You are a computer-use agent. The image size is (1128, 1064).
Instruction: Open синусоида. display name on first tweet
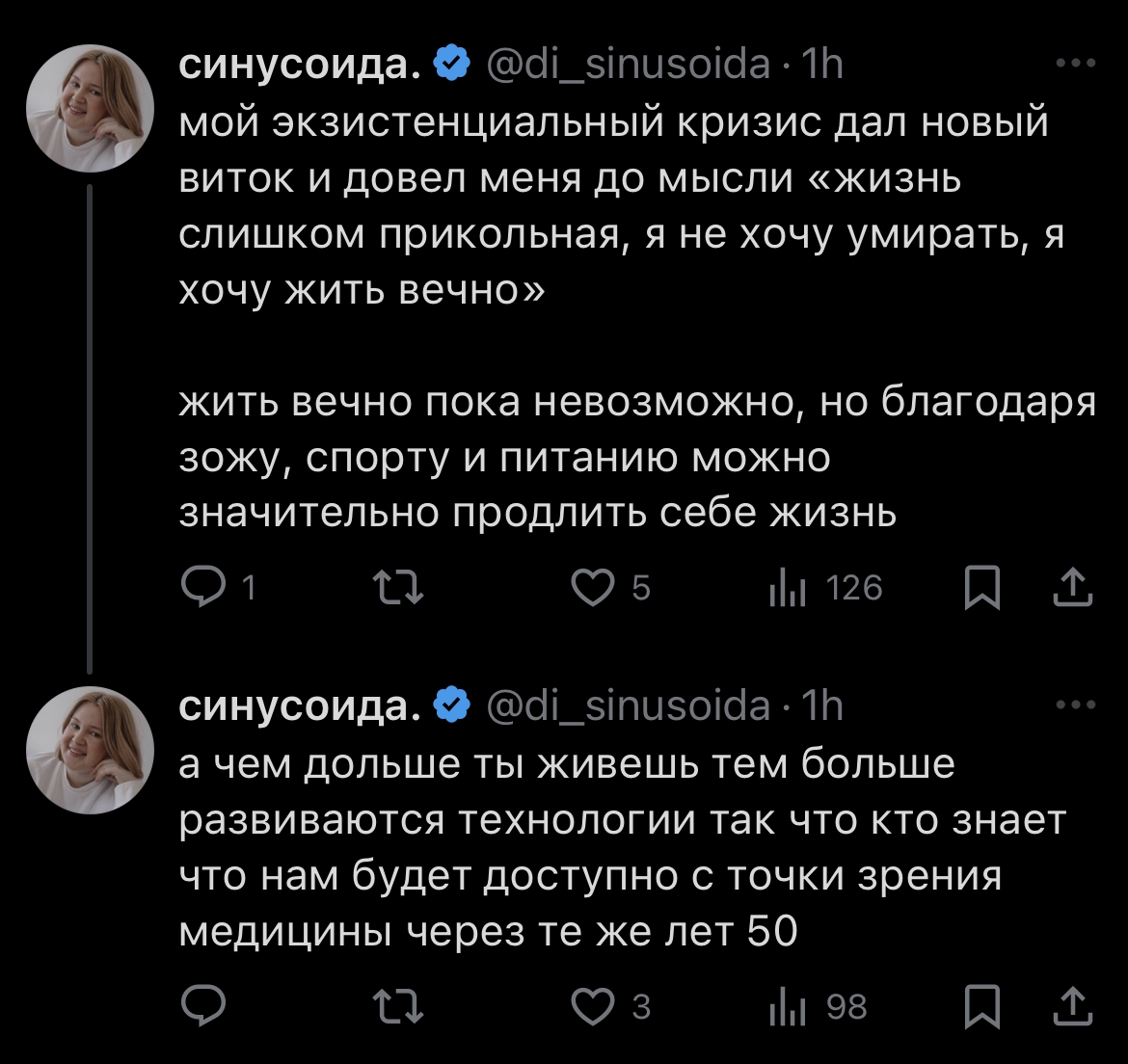pos(300,65)
